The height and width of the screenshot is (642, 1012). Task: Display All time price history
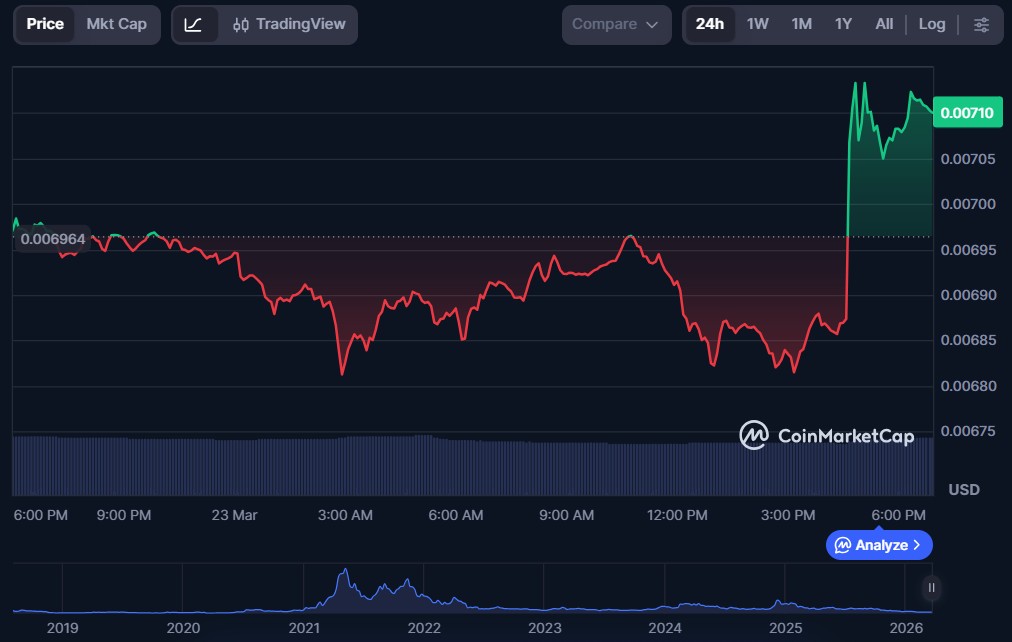884,24
